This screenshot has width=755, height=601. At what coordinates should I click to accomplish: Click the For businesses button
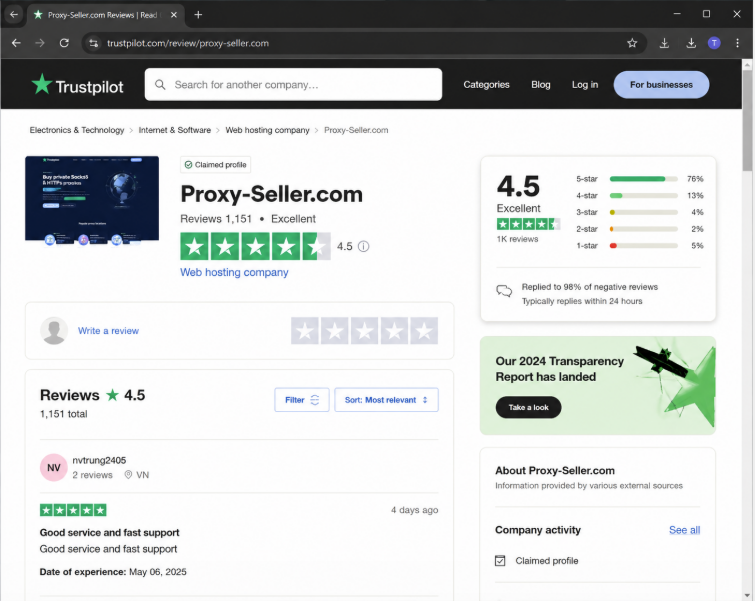click(x=661, y=85)
